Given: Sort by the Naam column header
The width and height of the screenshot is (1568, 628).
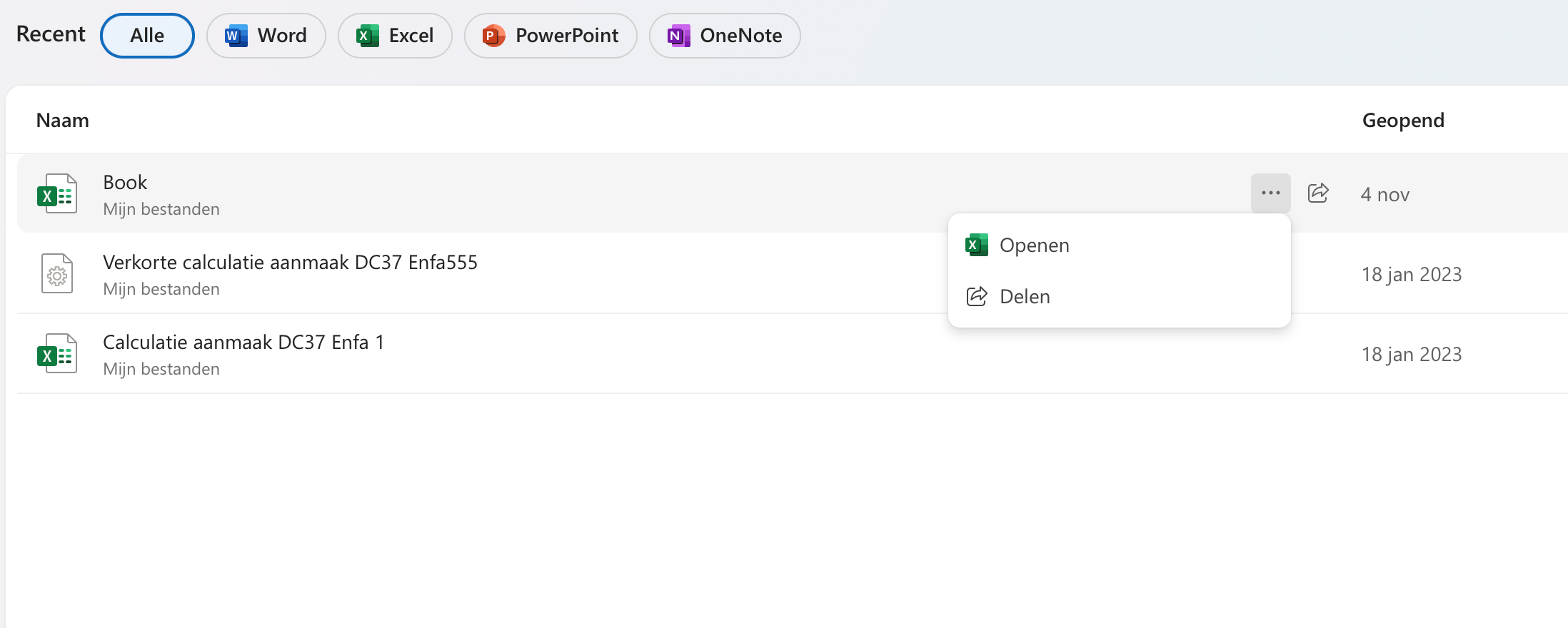Looking at the screenshot, I should pos(63,120).
